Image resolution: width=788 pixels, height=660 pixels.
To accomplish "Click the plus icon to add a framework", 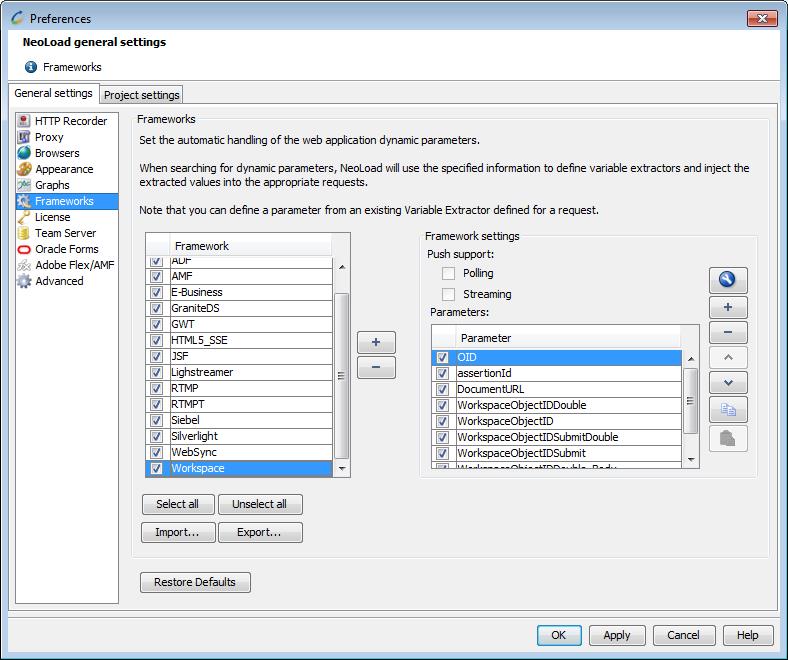I will (376, 342).
